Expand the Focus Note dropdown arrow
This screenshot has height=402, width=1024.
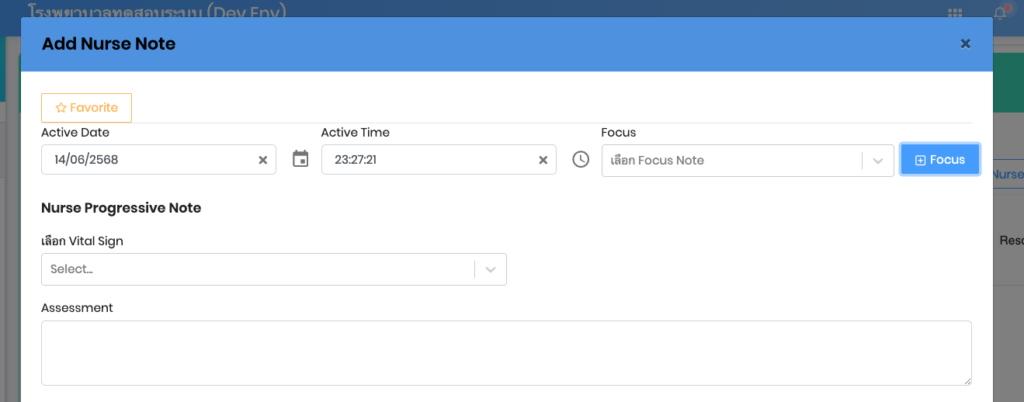point(878,161)
